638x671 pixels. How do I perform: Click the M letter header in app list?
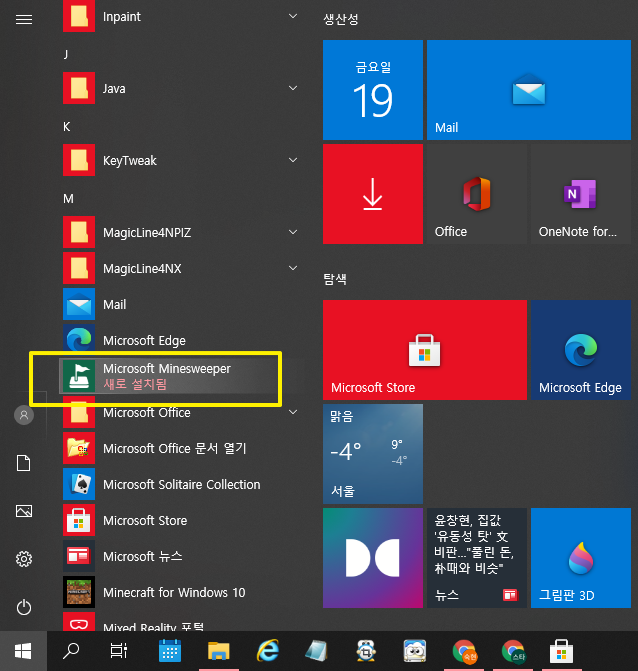68,199
